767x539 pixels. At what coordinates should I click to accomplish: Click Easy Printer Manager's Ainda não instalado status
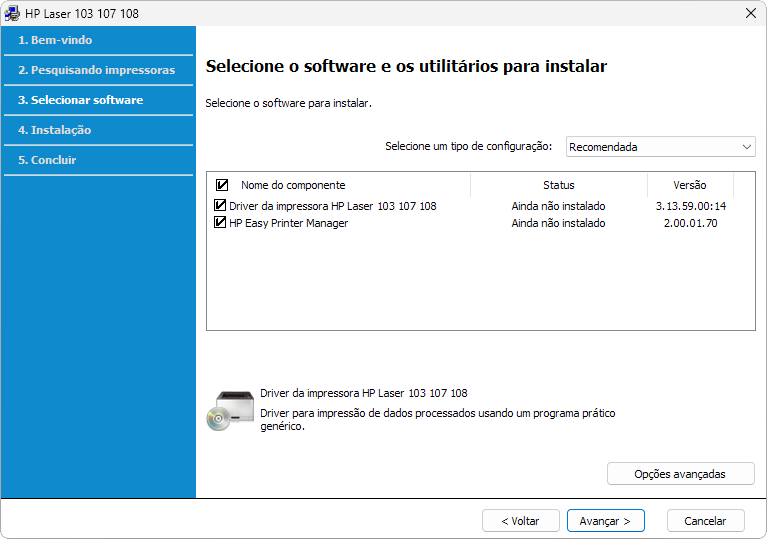[x=559, y=223]
